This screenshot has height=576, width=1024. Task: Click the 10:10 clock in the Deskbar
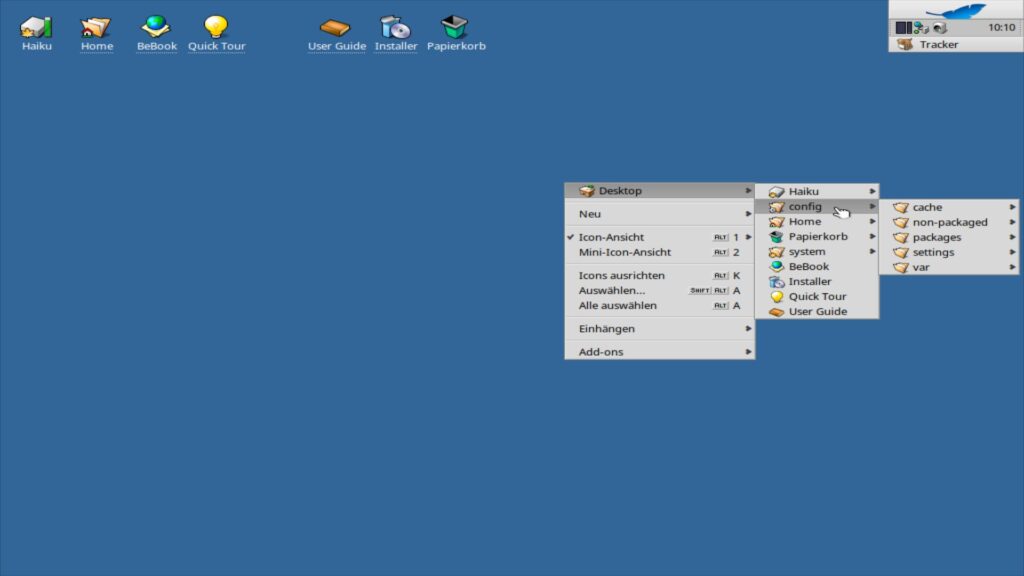tap(1001, 27)
